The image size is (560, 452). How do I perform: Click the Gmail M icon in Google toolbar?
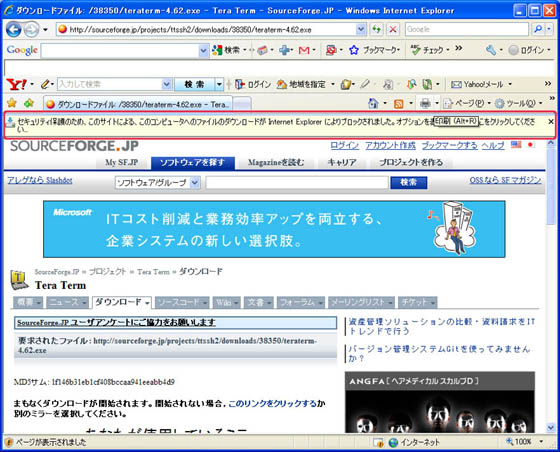(x=304, y=50)
